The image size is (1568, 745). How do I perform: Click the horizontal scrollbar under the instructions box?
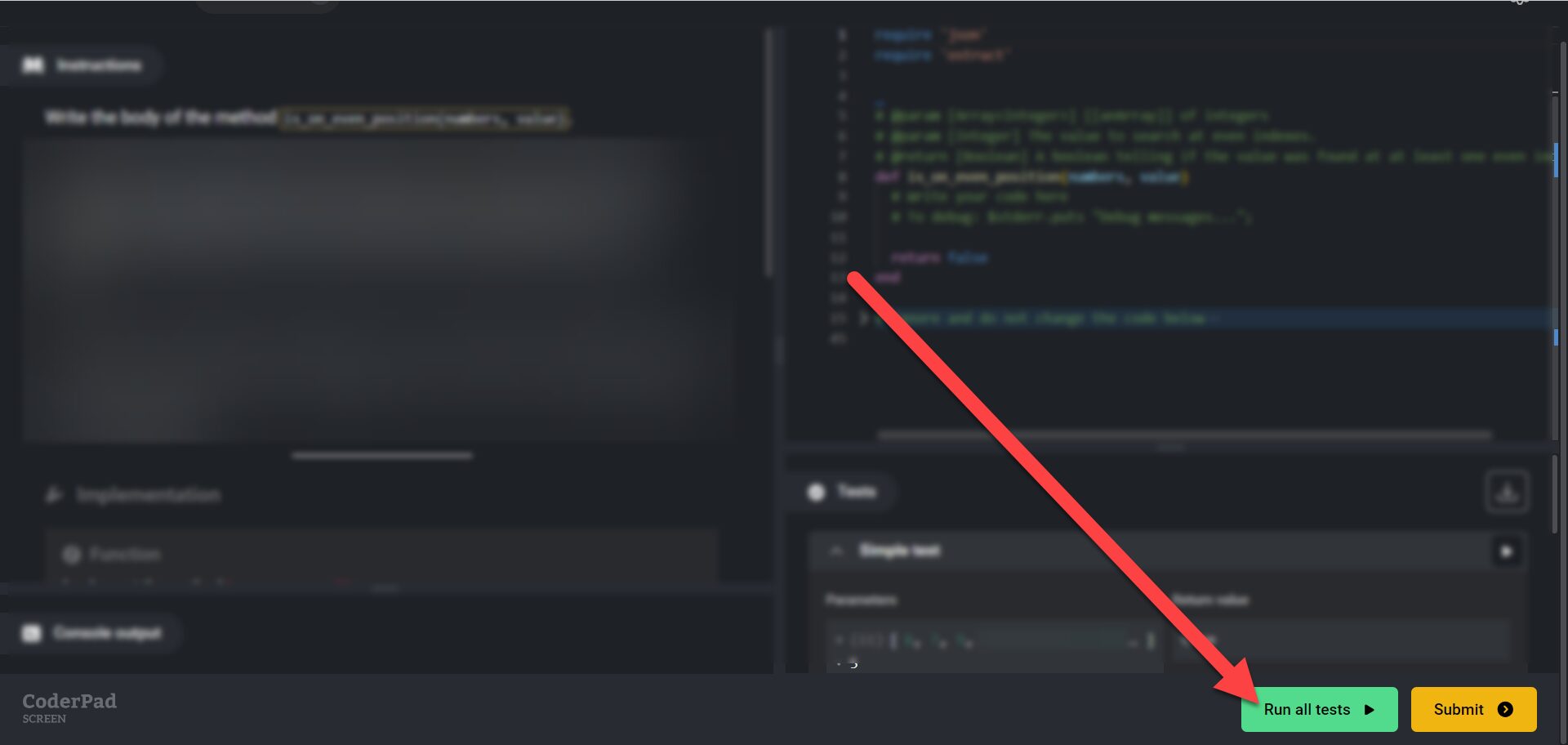click(381, 456)
